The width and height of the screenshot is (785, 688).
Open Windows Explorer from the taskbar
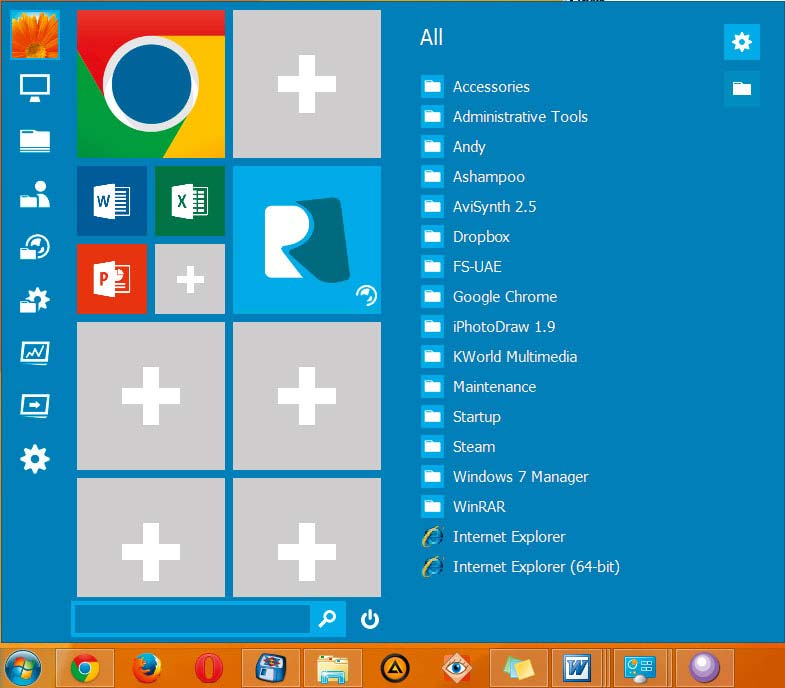point(332,667)
